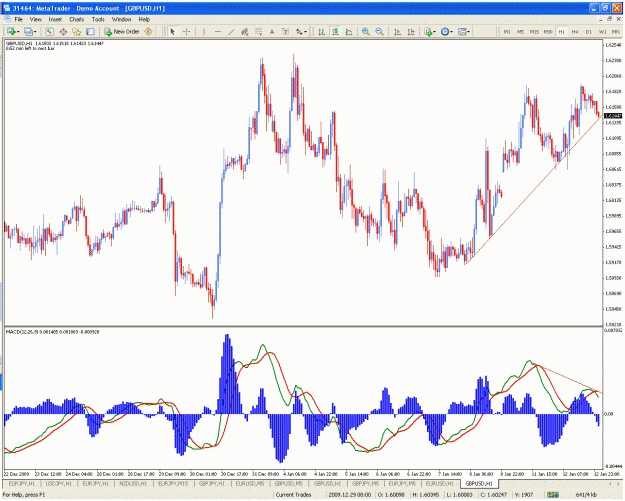Select the descending trendline on MACD window

click(x=568, y=378)
